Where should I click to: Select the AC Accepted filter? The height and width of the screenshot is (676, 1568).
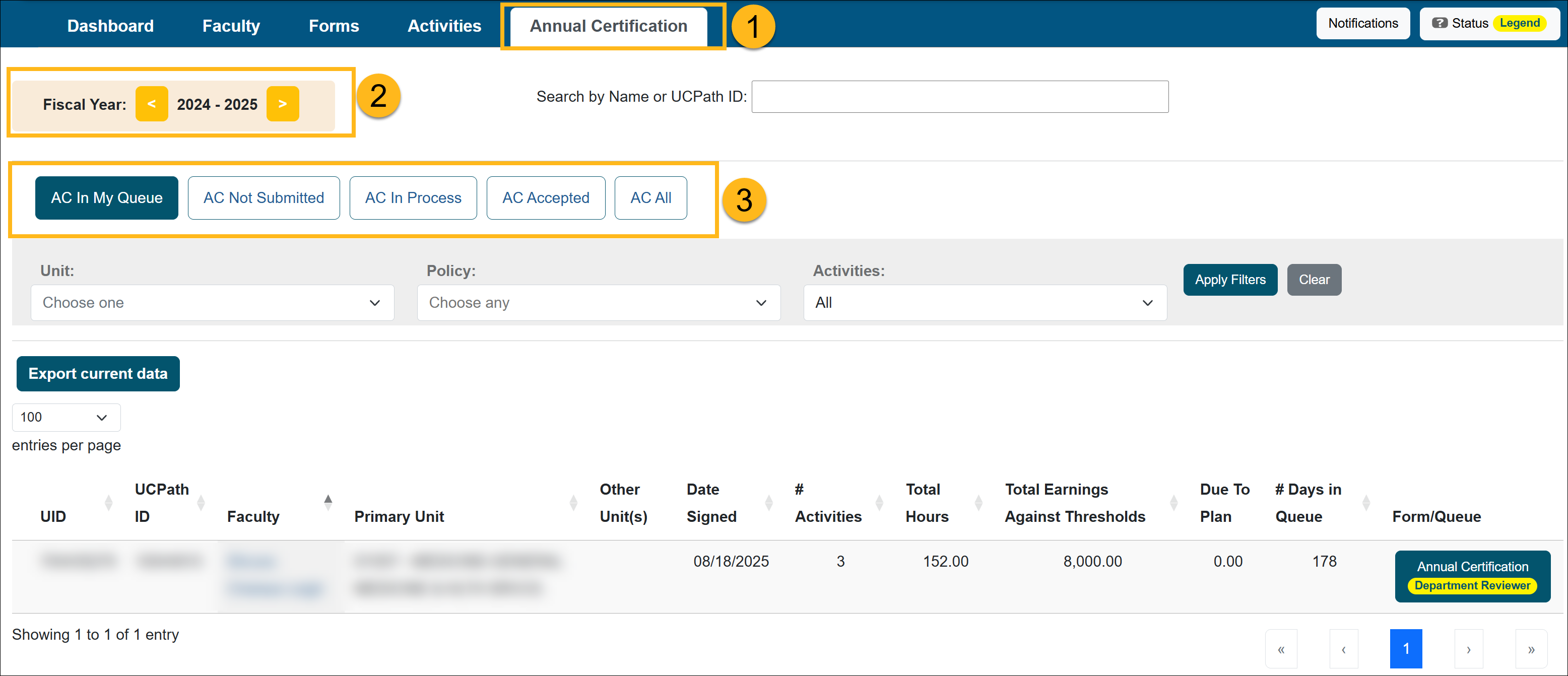pos(545,197)
